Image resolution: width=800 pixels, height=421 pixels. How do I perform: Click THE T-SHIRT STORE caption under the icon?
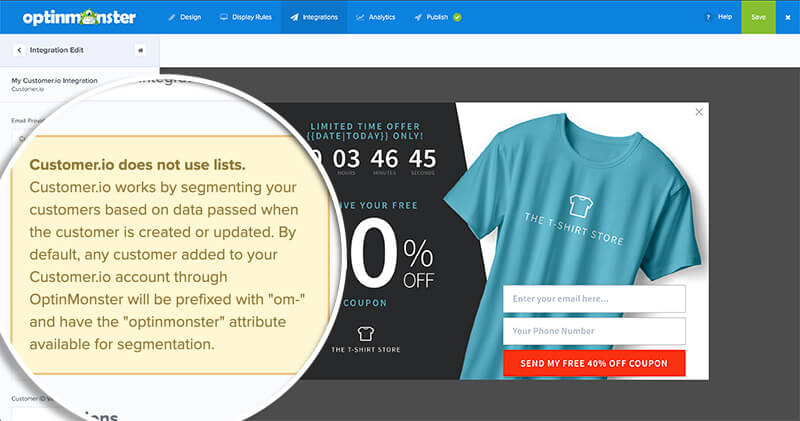point(366,350)
